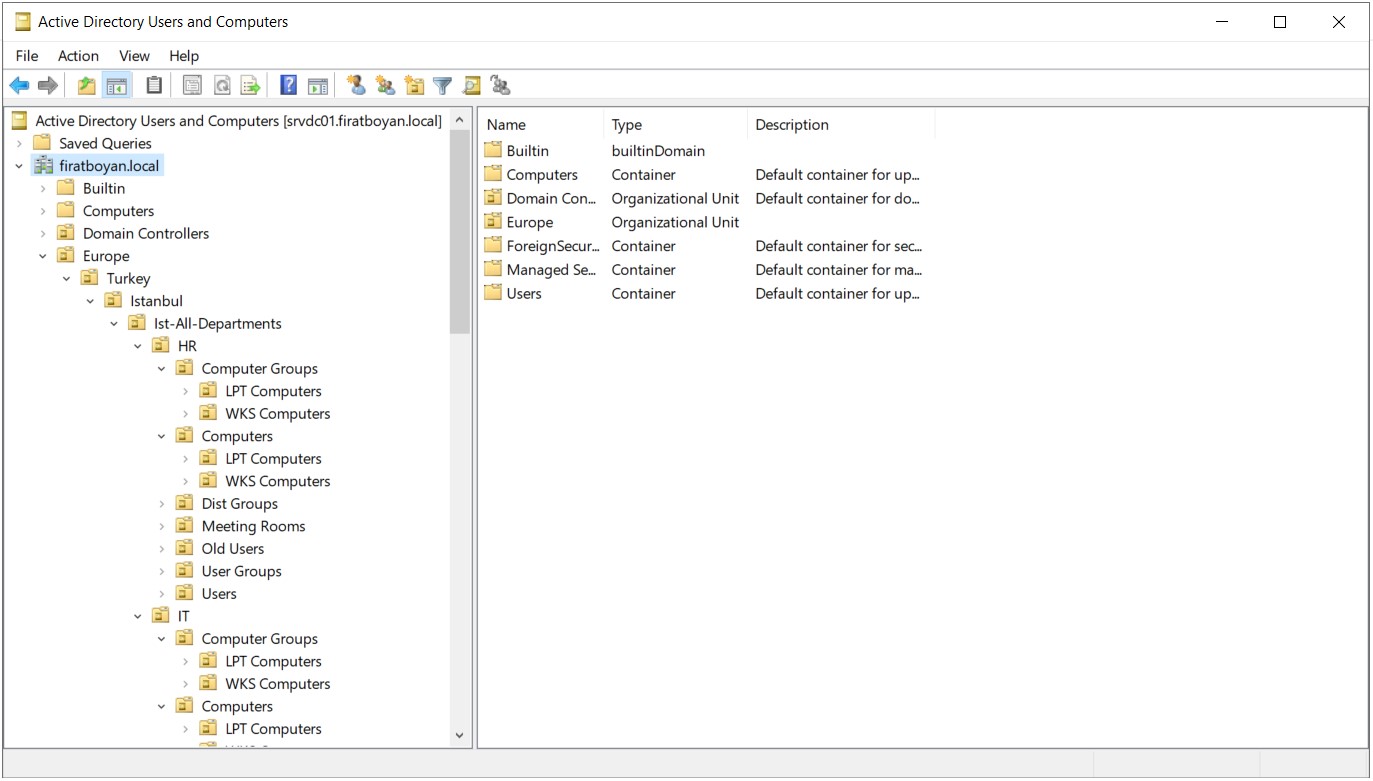Select Dist Groups in the tree
Viewport: 1373px width, 781px height.
pos(239,504)
